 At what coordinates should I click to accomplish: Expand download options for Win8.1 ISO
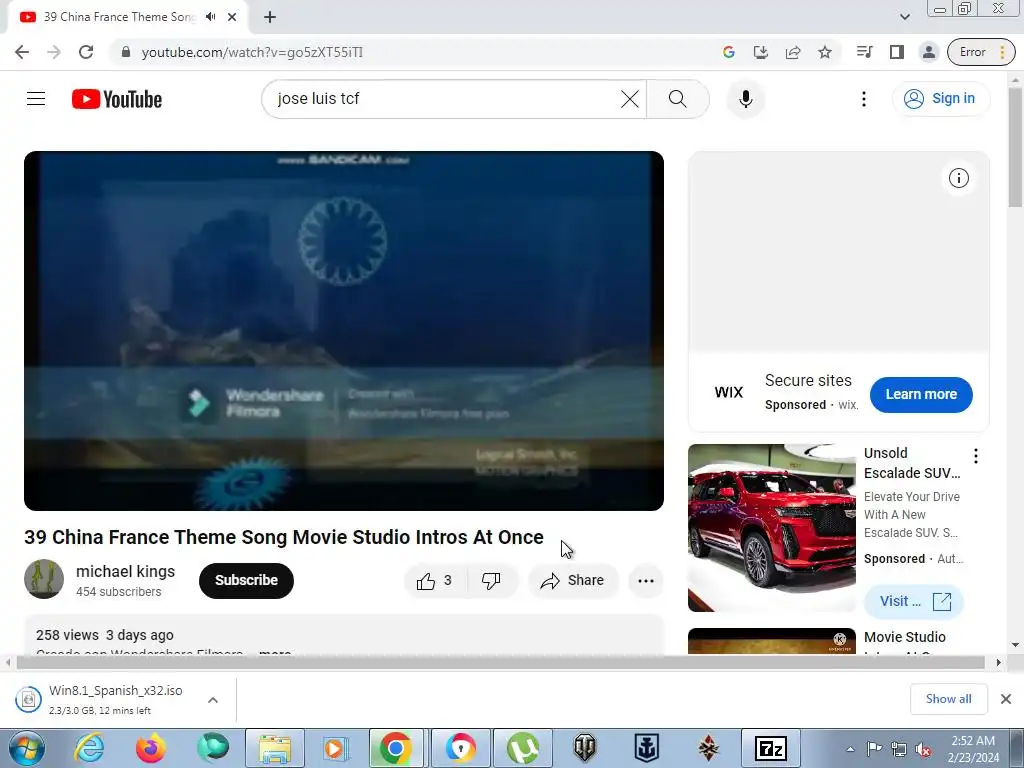pos(213,700)
